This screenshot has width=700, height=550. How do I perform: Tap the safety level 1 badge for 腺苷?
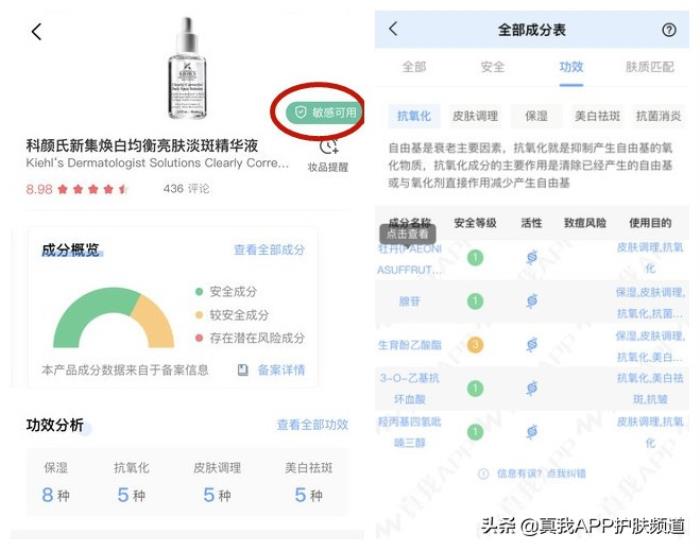click(475, 301)
